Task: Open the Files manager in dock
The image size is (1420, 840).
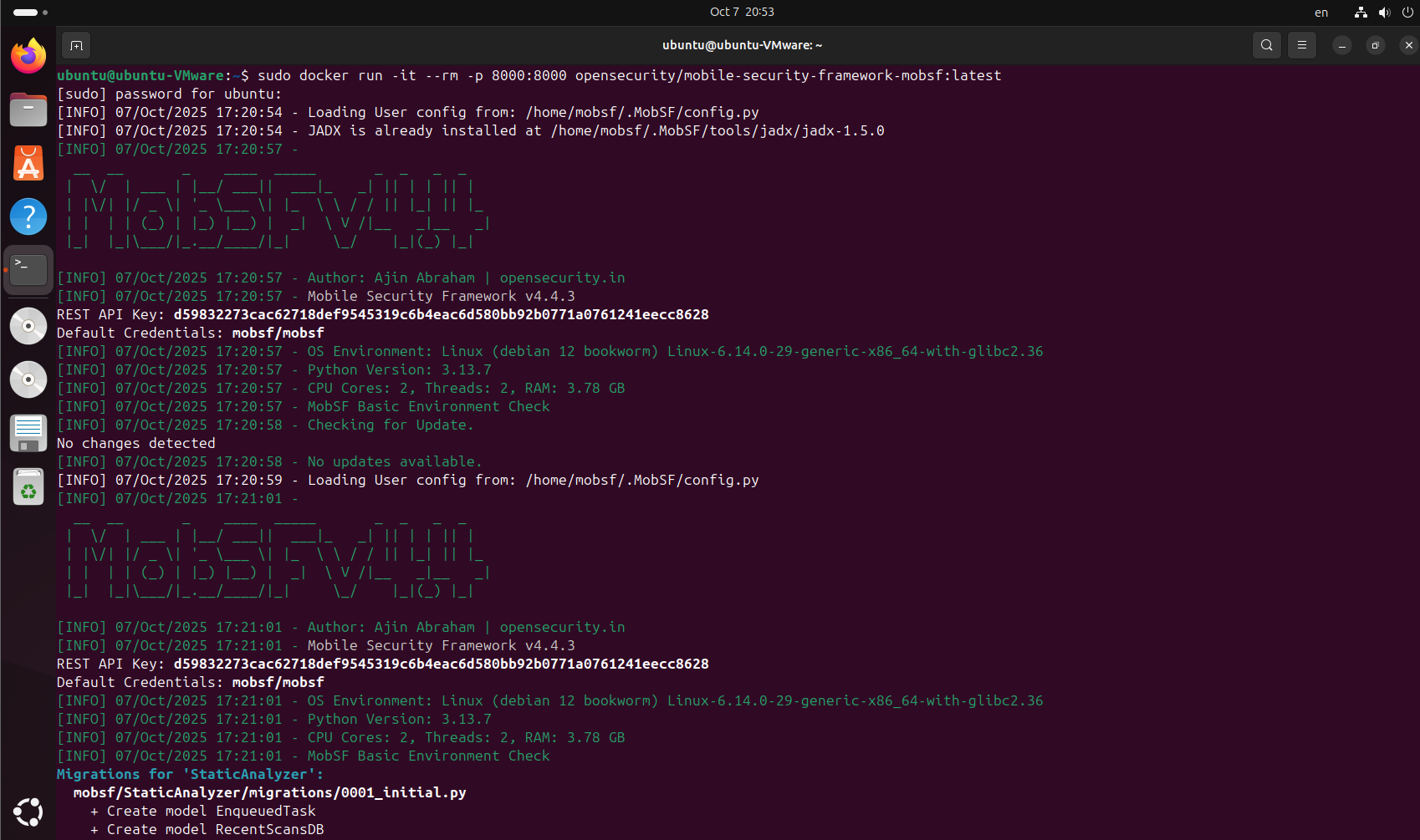Action: coord(28,109)
